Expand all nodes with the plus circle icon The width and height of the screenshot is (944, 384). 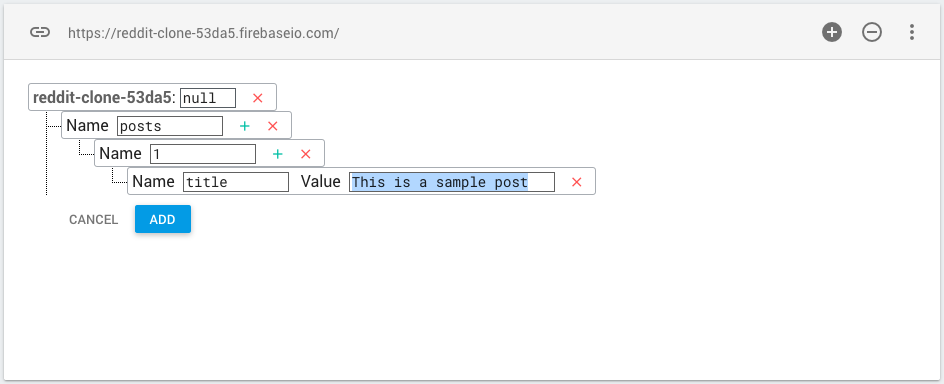pyautogui.click(x=832, y=32)
